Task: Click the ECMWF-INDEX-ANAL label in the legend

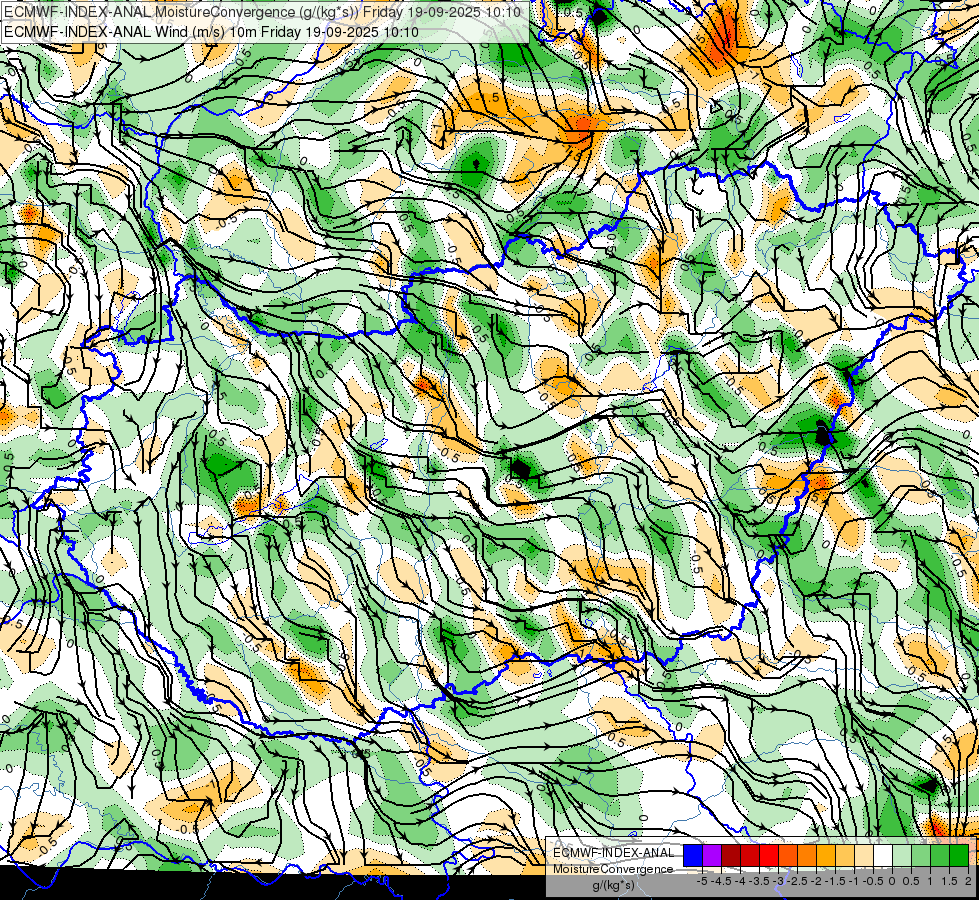Action: coord(613,853)
